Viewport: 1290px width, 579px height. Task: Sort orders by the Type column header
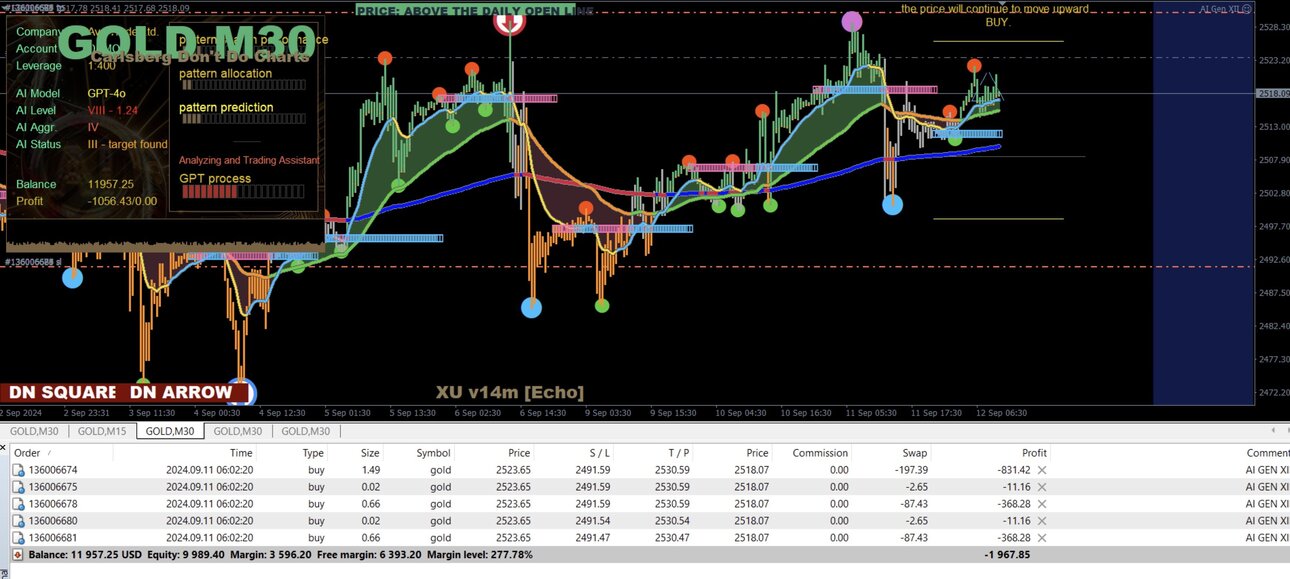tap(313, 453)
